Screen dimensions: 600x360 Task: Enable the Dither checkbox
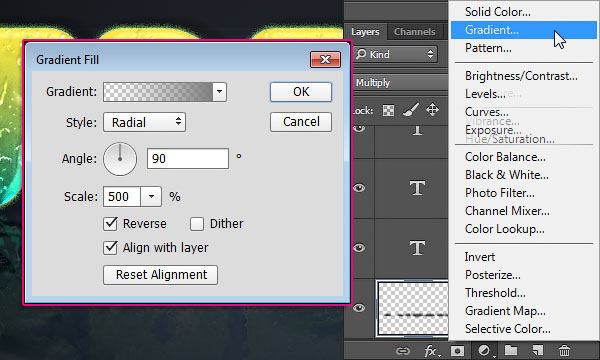(x=197, y=224)
